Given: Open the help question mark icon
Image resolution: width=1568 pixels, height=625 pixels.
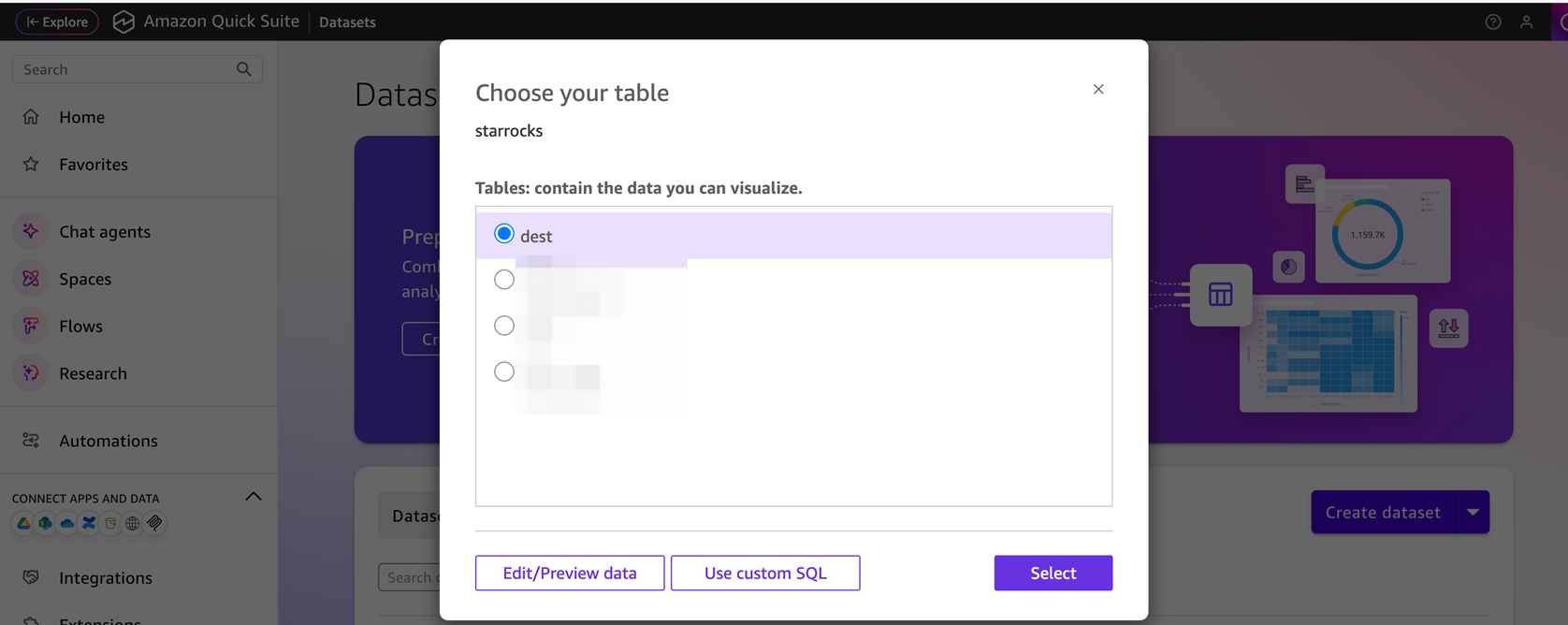Looking at the screenshot, I should coord(1493,22).
